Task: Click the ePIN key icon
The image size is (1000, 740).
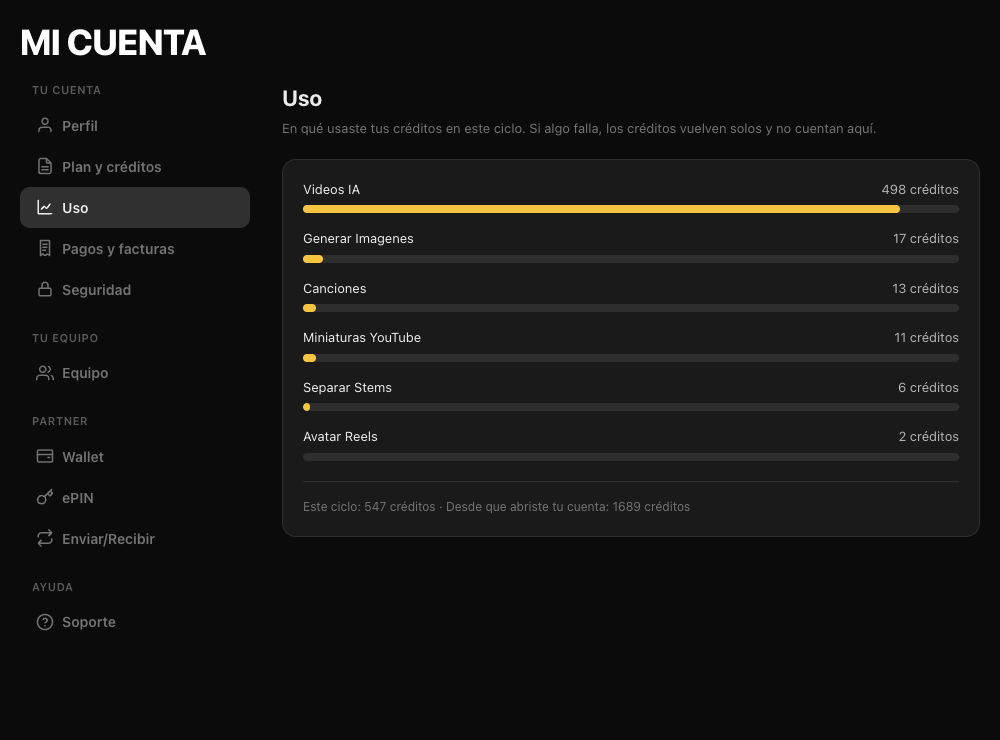Action: pos(45,498)
